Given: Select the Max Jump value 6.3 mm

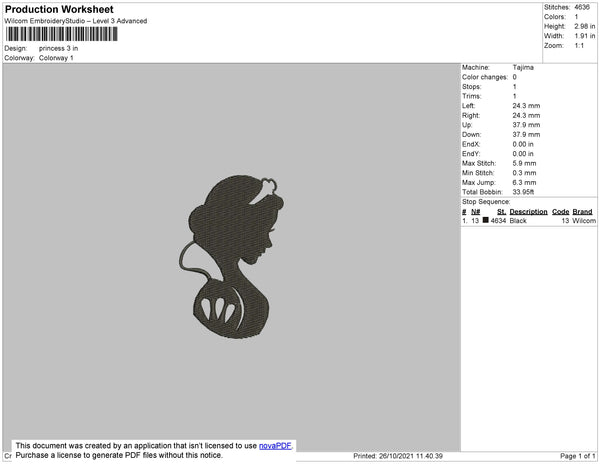Looking at the screenshot, I should [524, 182].
